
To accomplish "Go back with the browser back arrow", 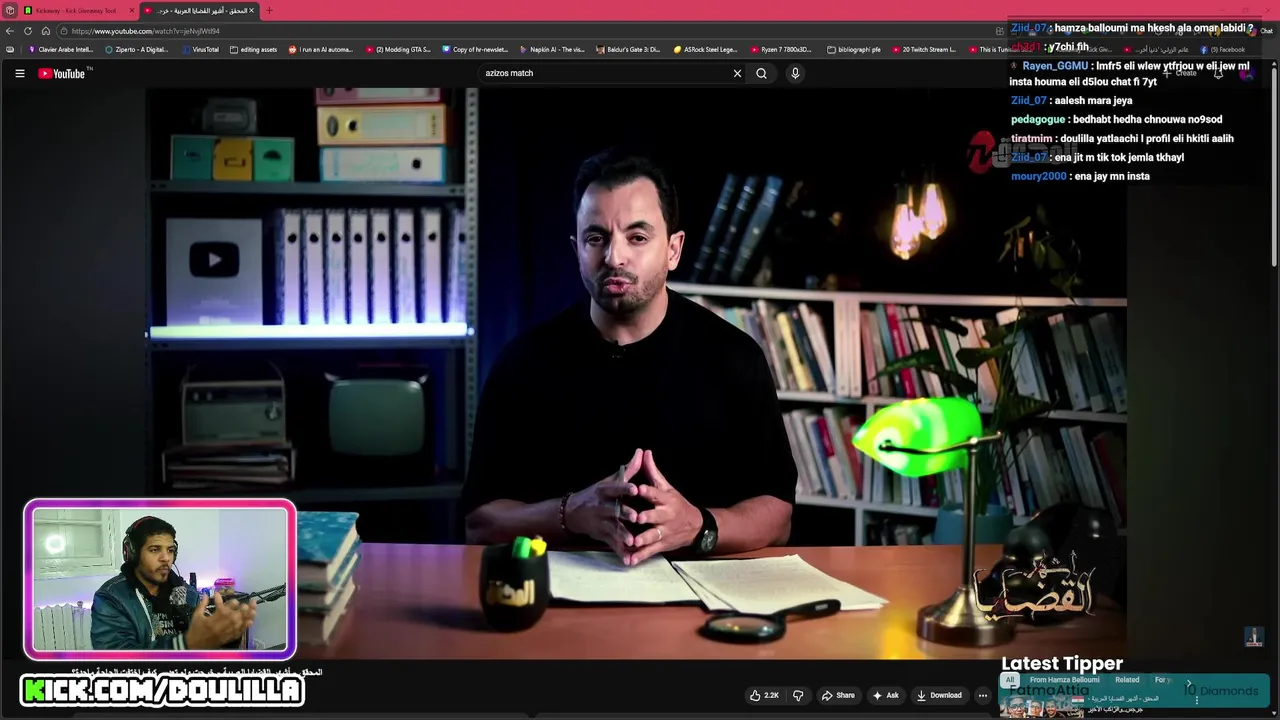I will click(x=10, y=31).
